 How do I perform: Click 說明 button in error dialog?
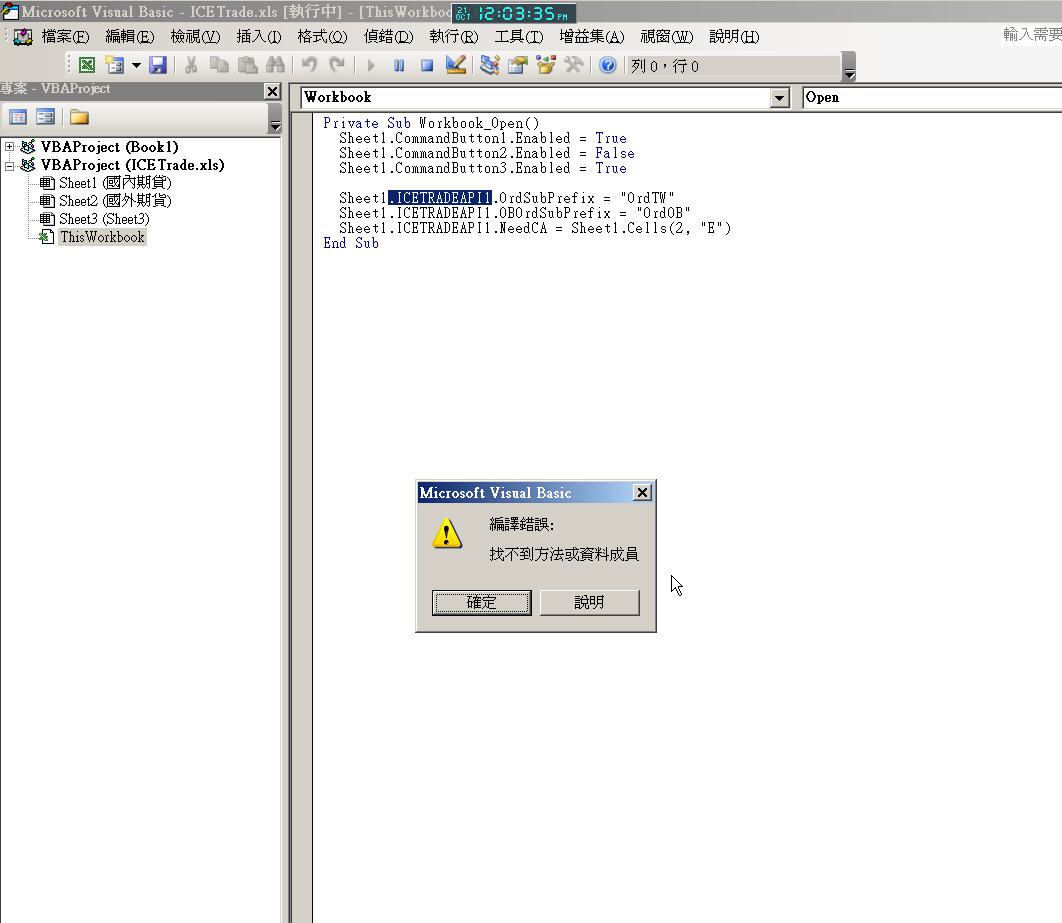click(x=589, y=603)
